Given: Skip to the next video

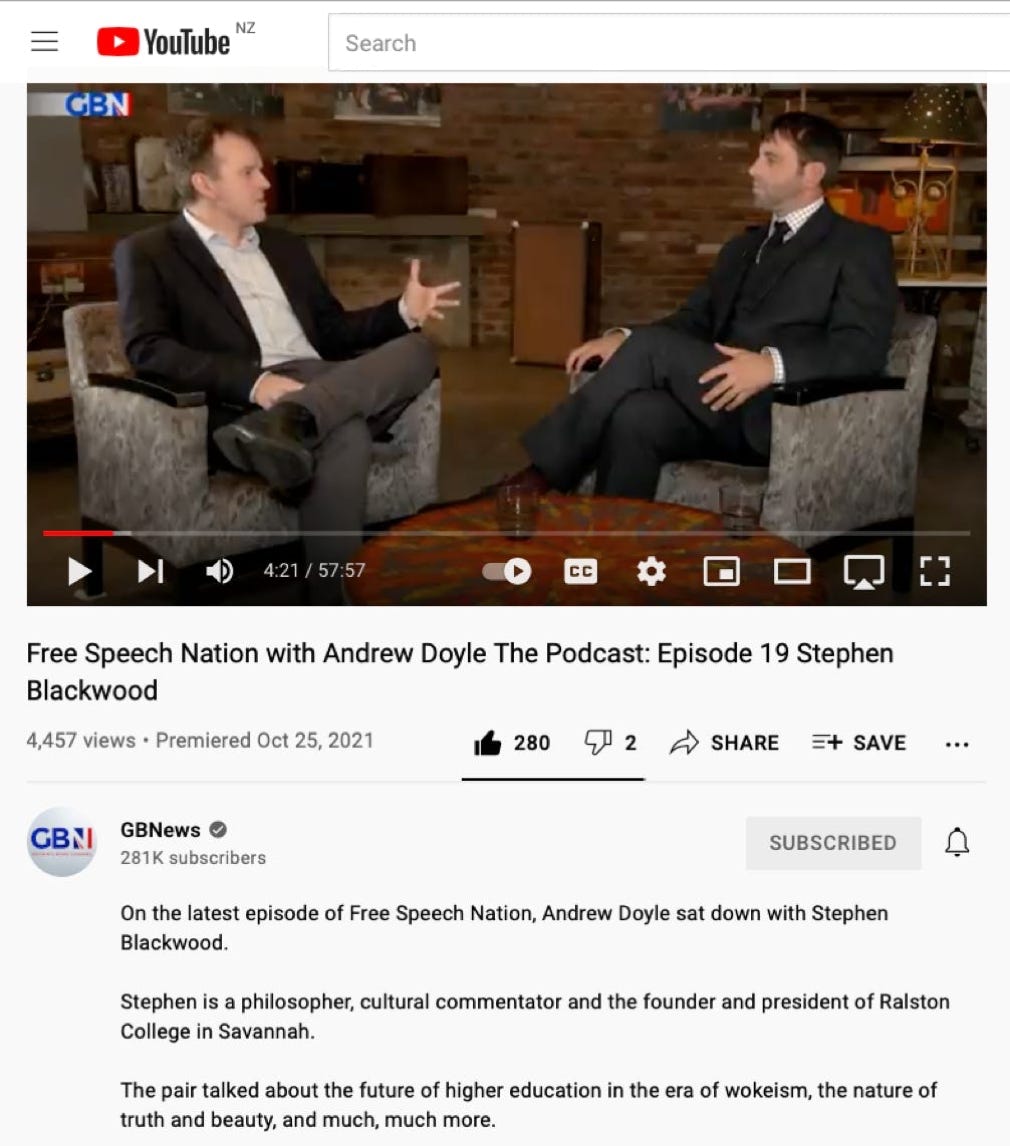Looking at the screenshot, I should (x=151, y=571).
